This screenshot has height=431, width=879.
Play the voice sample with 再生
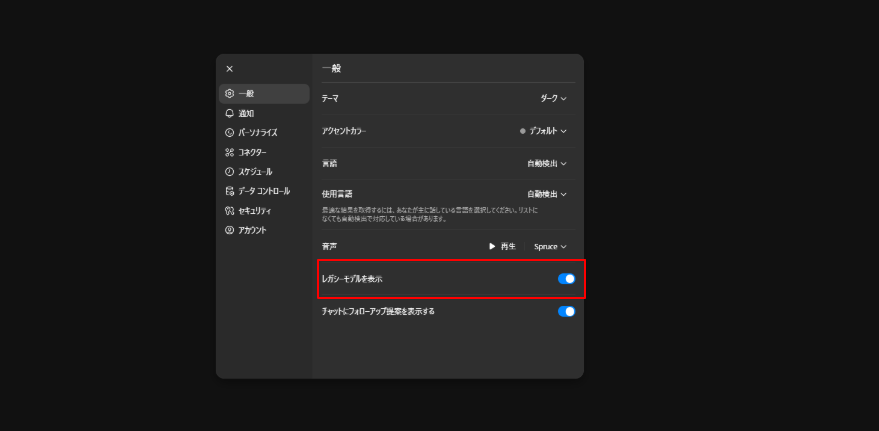click(x=502, y=246)
